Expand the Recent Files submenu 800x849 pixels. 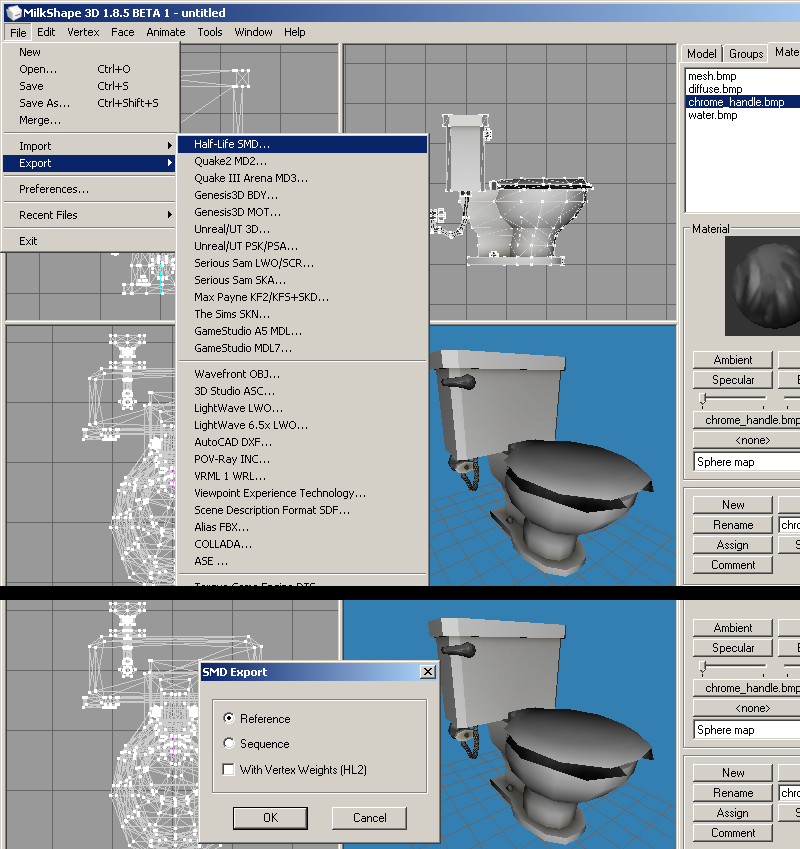click(90, 215)
